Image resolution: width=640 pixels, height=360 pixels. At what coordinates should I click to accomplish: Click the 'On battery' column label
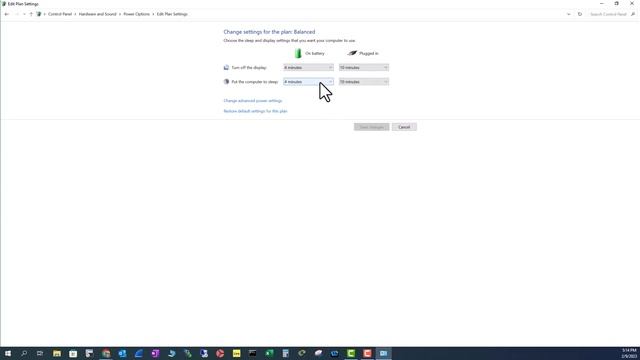[315, 53]
